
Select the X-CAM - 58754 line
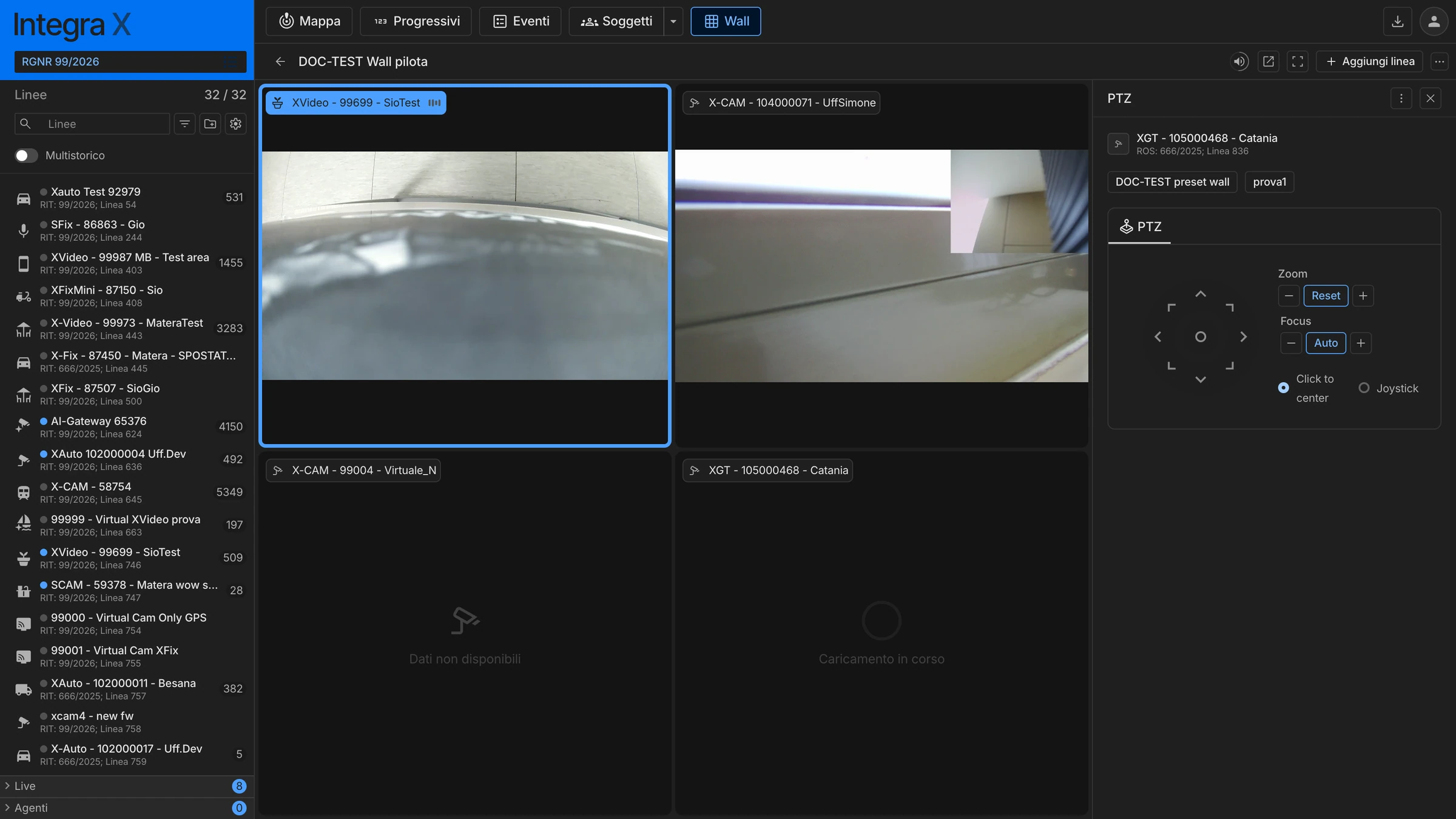point(127,492)
